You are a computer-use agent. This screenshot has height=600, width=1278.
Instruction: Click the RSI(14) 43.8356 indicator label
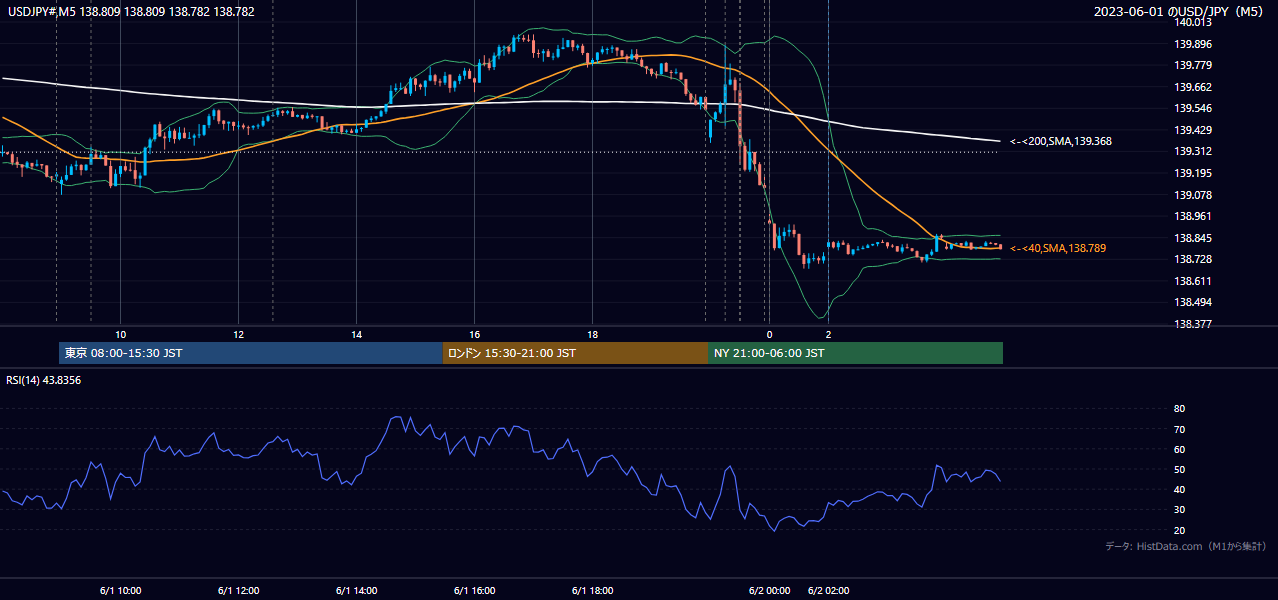coord(44,380)
